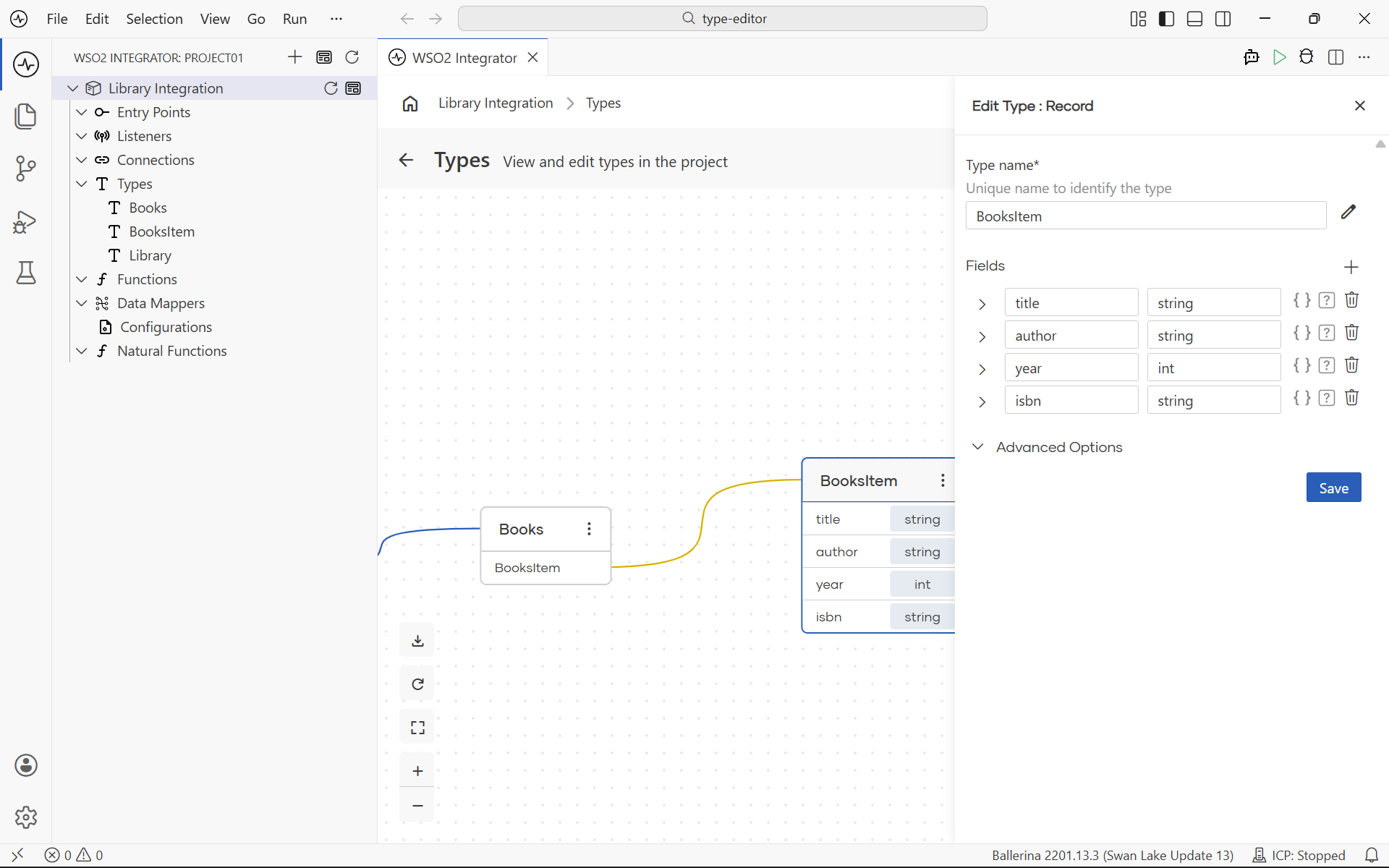Expand the author field row chevron

pos(982,336)
